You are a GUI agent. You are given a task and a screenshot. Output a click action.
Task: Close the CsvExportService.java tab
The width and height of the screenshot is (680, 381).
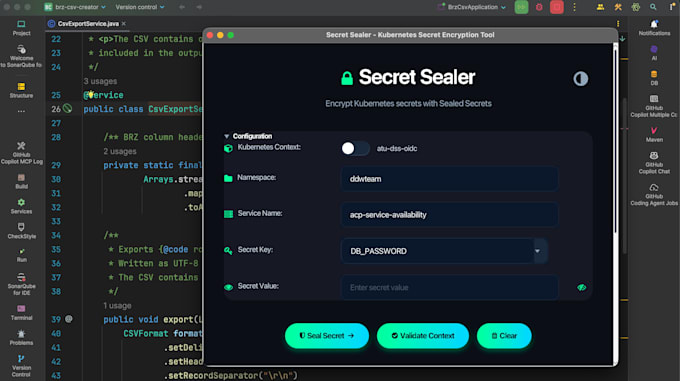[124, 23]
